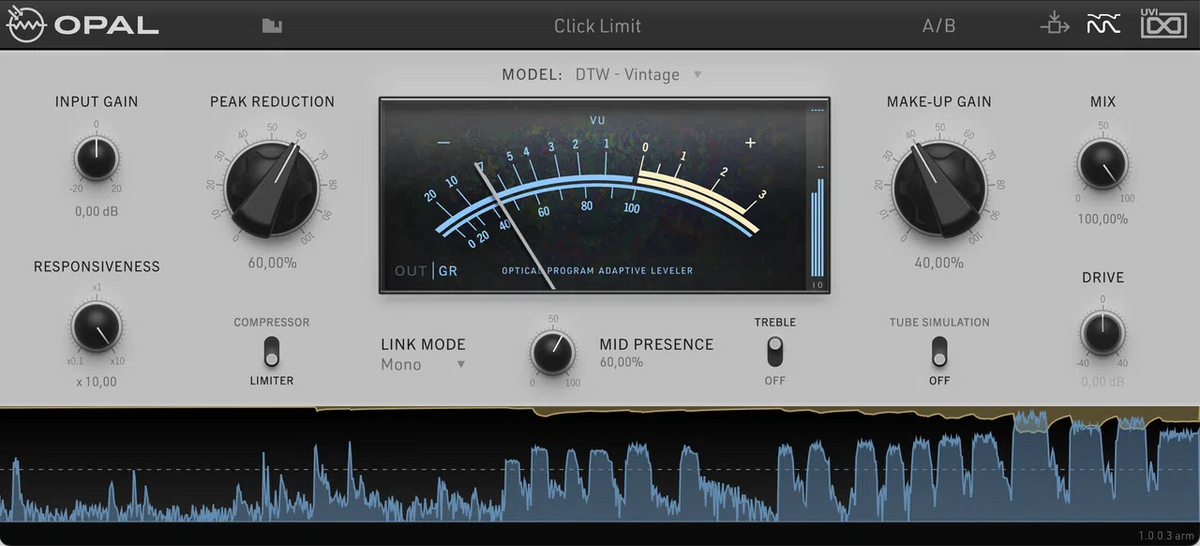This screenshot has width=1200, height=546.
Task: Click the Make-Up Gain 40,00% value
Action: coord(939,263)
